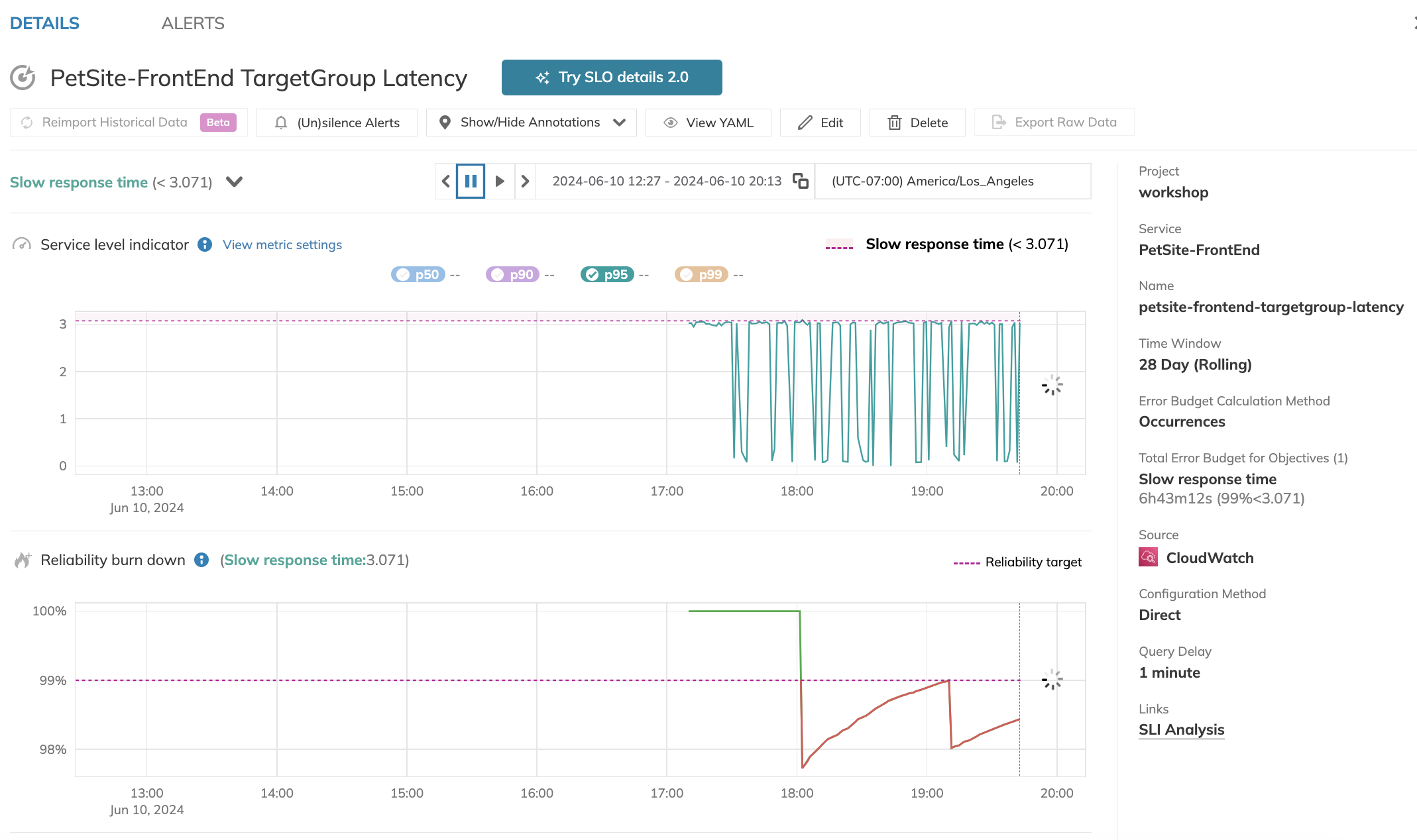Click the bell icon on (Un)silence Alerts
The height and width of the screenshot is (840, 1417).
pyautogui.click(x=281, y=123)
